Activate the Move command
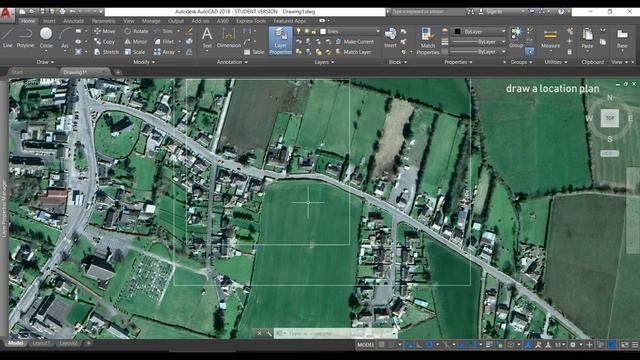The width and height of the screenshot is (640, 360). (x=105, y=31)
